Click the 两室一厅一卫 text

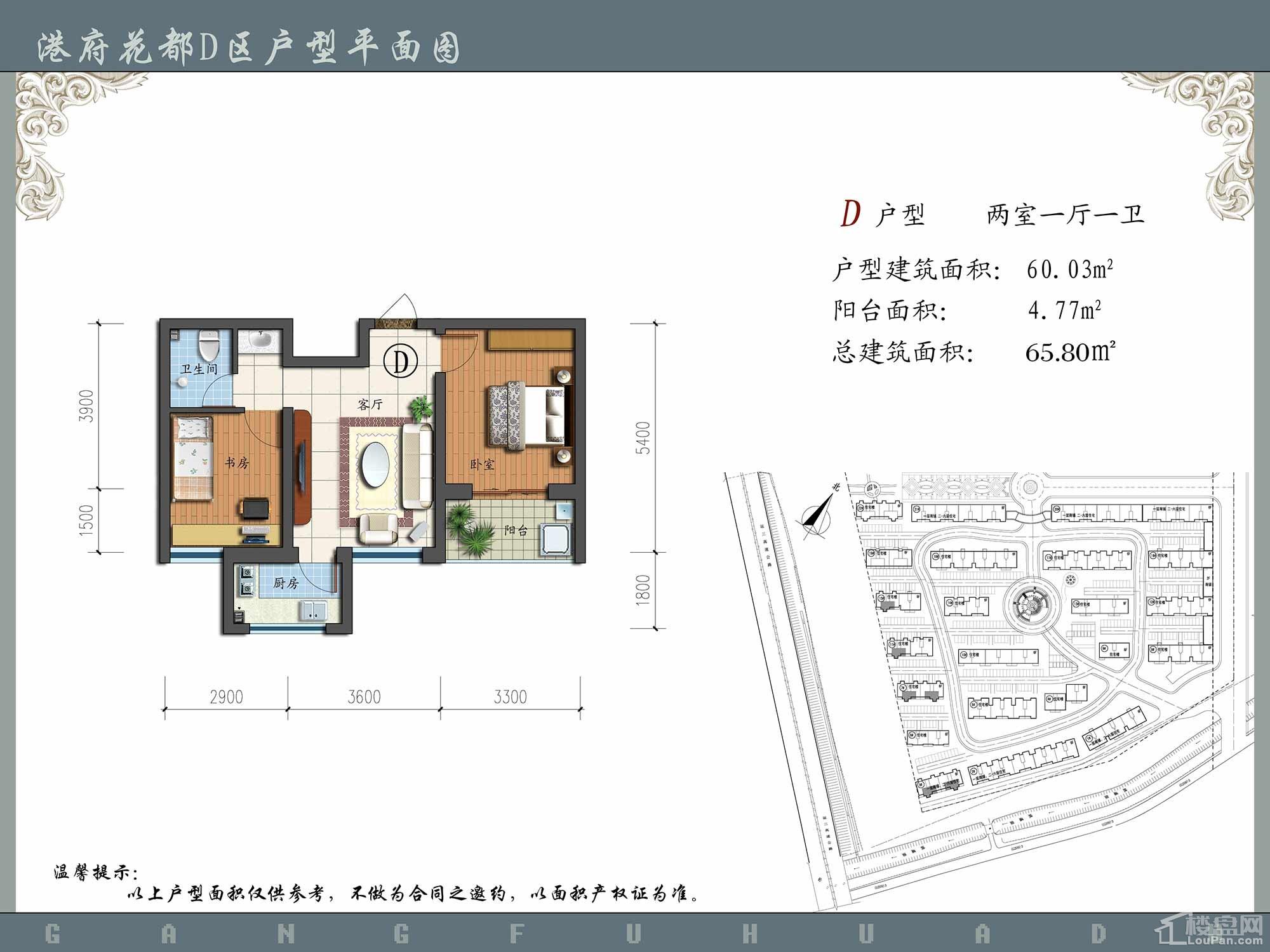(x=1066, y=215)
